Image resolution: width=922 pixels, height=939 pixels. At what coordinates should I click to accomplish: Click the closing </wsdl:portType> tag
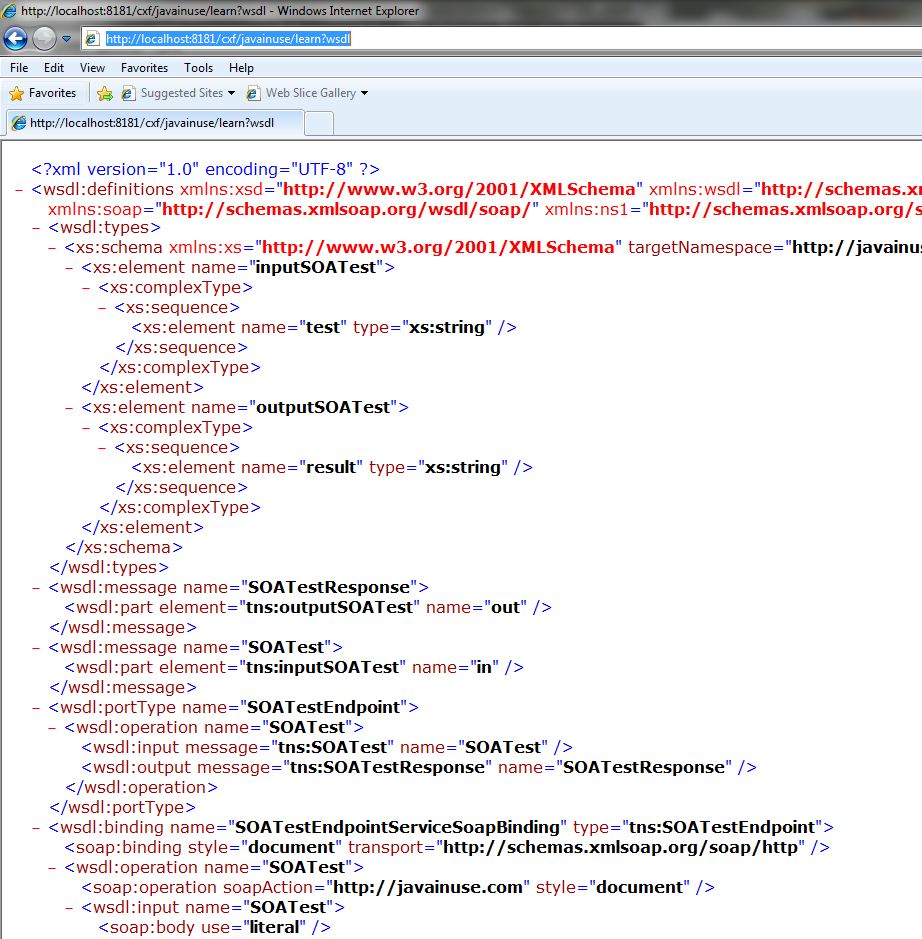pos(123,807)
